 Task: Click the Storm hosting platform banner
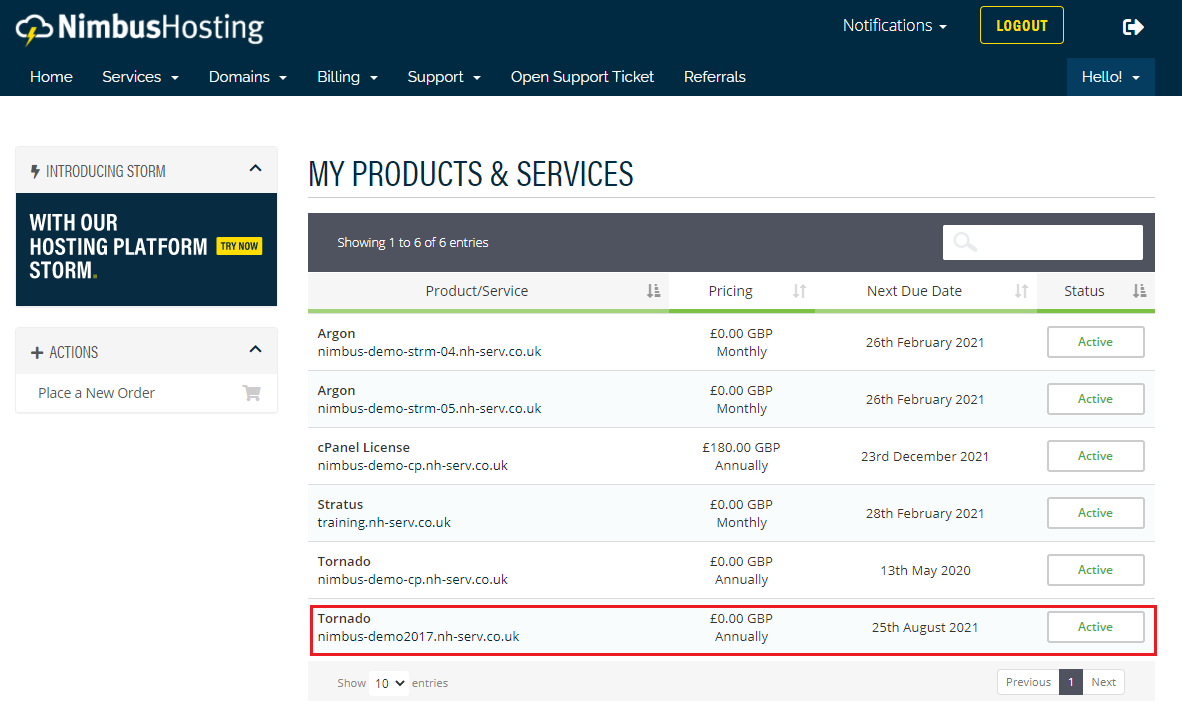point(146,250)
